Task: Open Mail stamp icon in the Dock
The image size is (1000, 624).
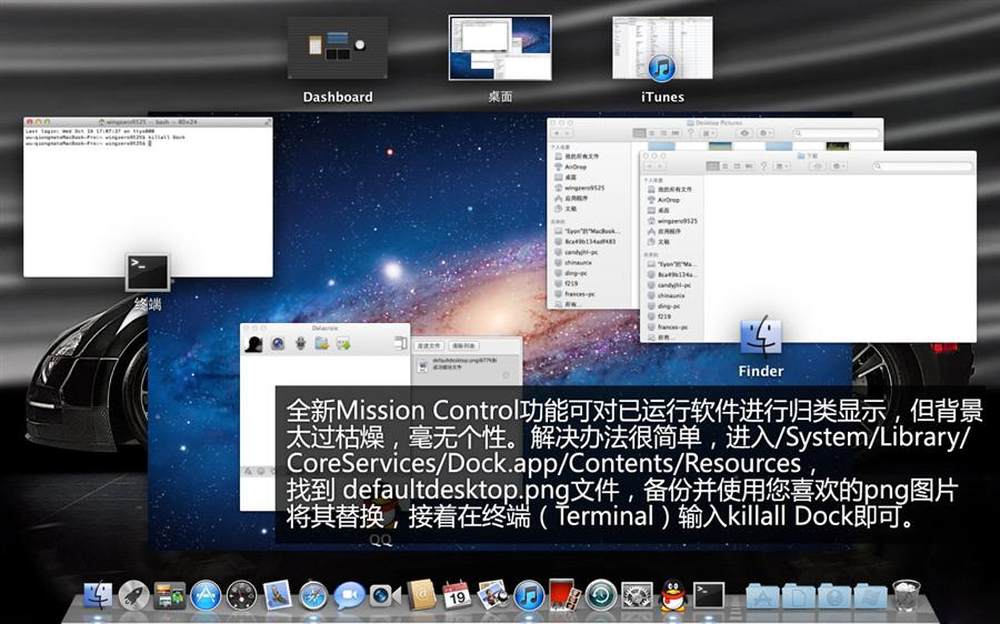Action: [x=277, y=596]
